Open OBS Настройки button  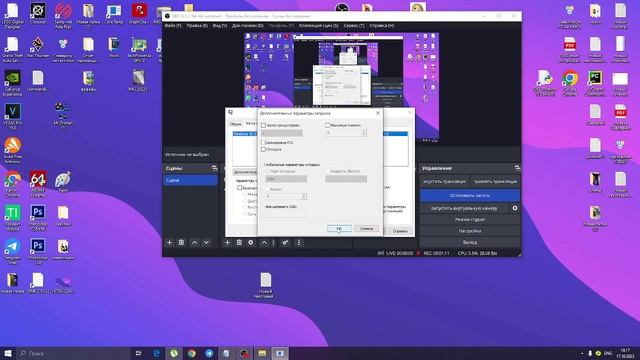pyautogui.click(x=470, y=231)
